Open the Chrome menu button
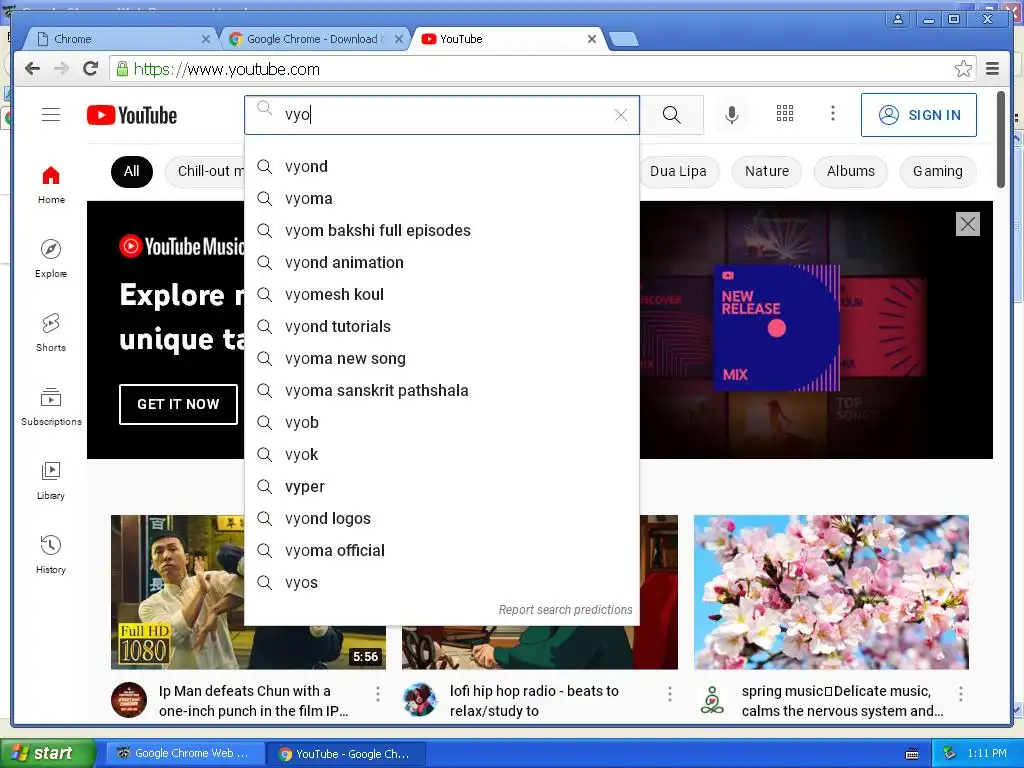This screenshot has height=768, width=1024. [x=993, y=69]
